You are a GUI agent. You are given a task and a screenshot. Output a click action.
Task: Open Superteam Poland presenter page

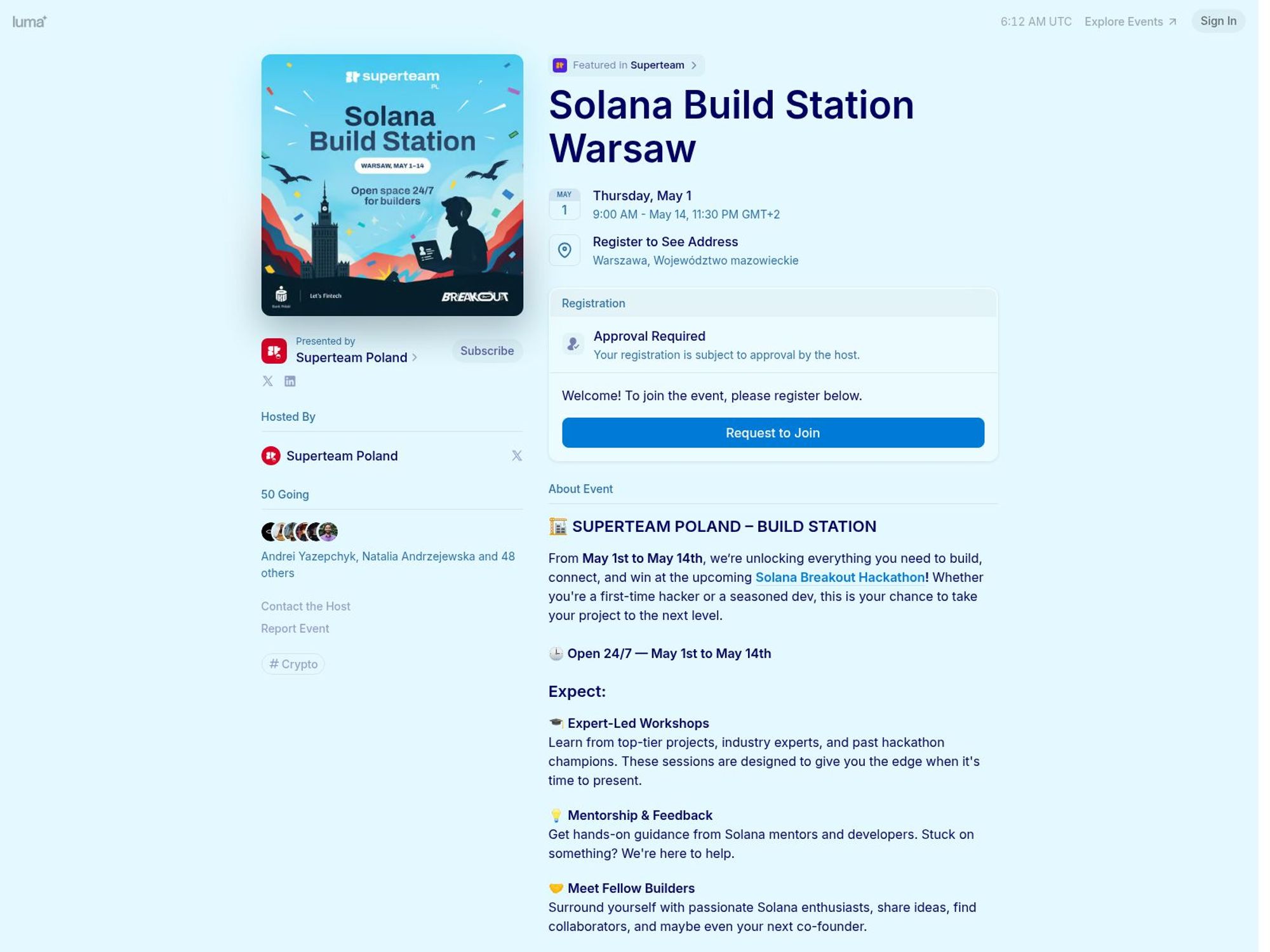coord(351,358)
